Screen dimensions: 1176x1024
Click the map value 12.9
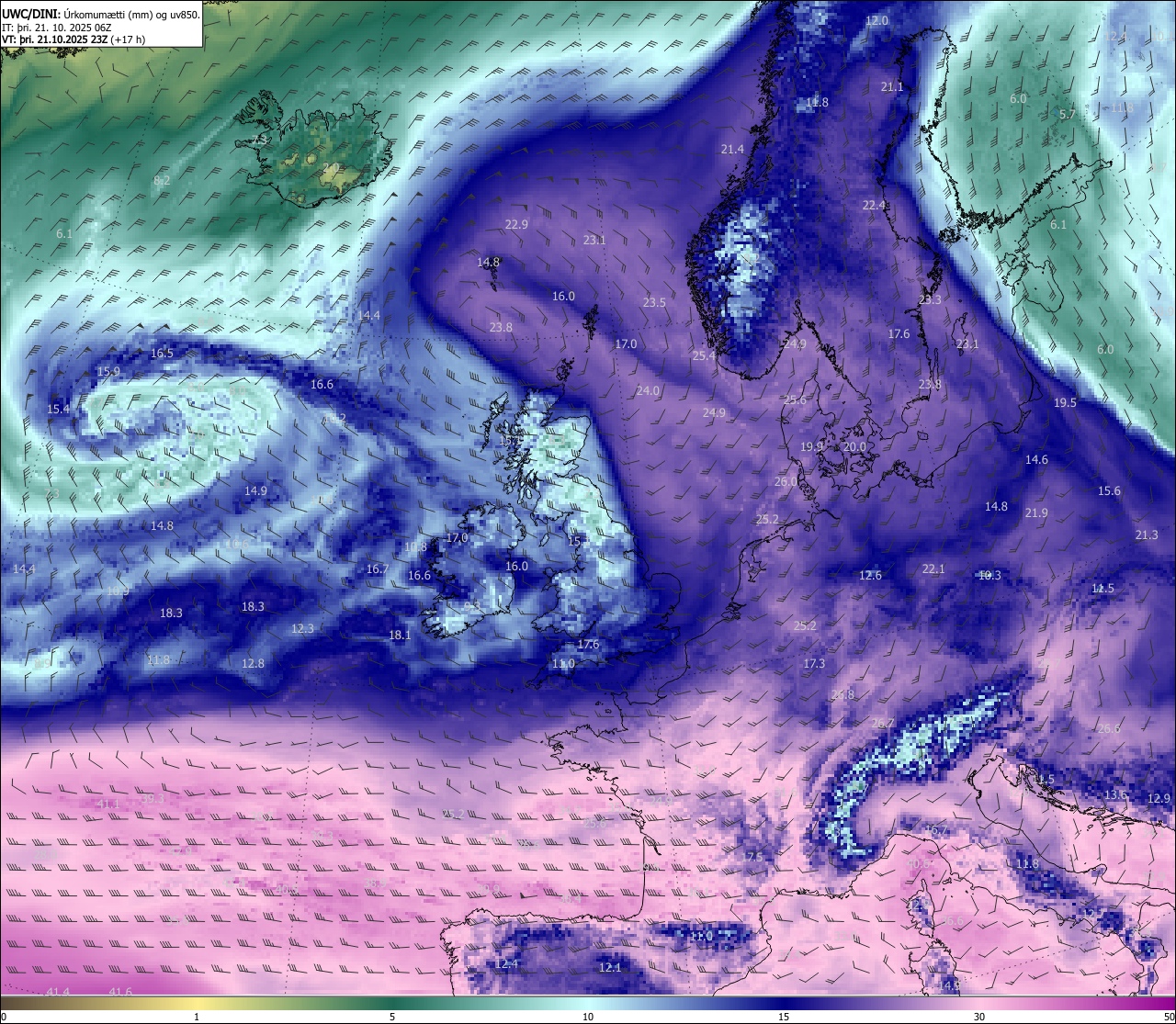point(1159,799)
